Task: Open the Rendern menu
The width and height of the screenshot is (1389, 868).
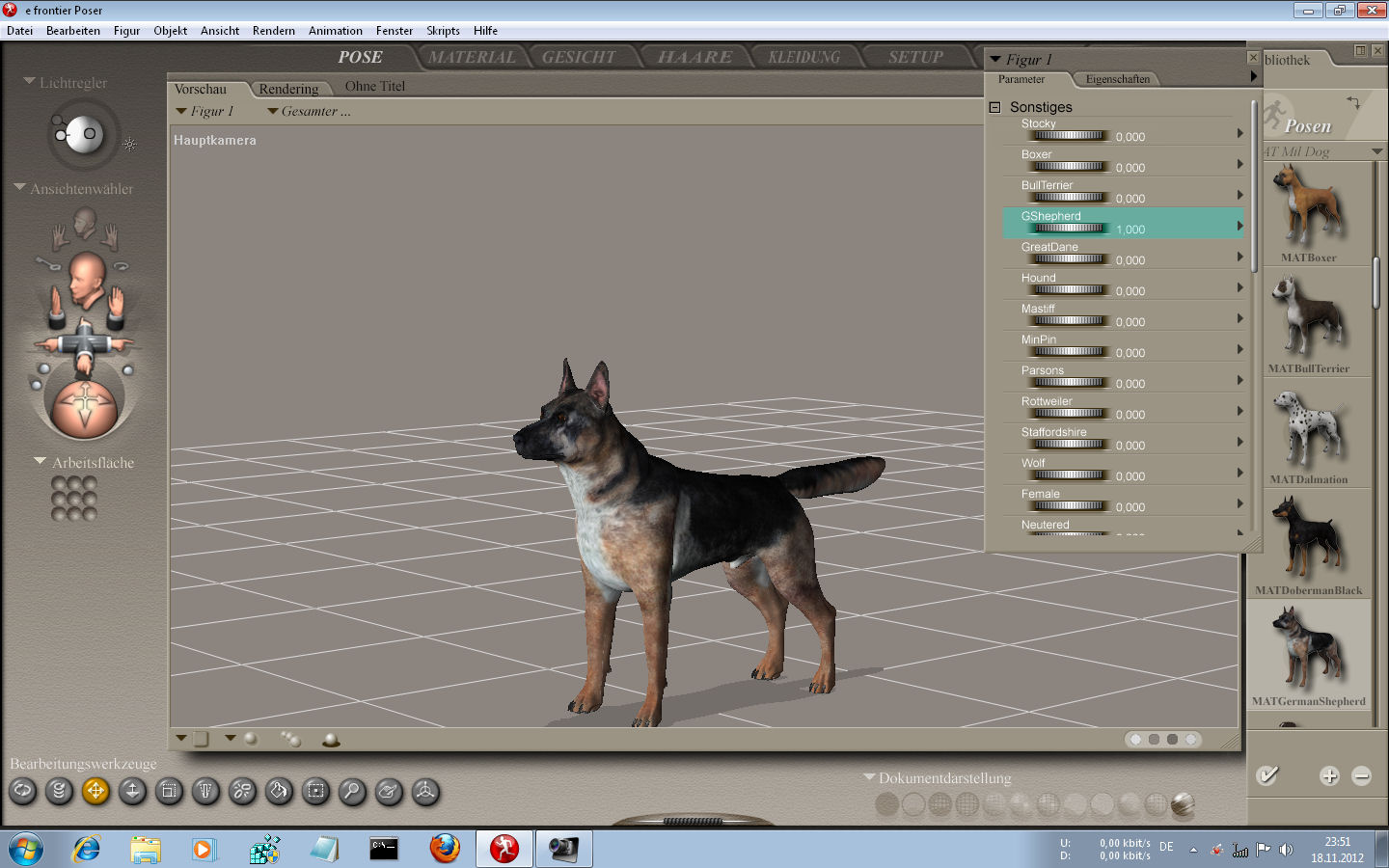Action: click(x=274, y=31)
